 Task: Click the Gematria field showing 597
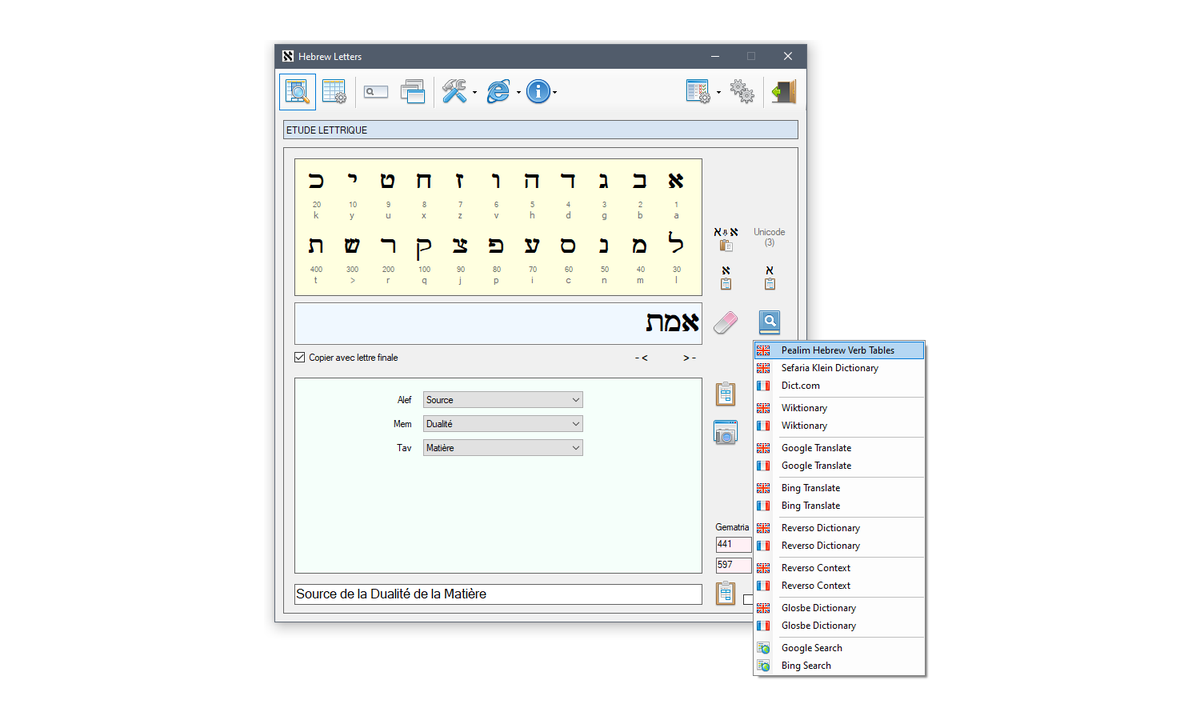(733, 565)
